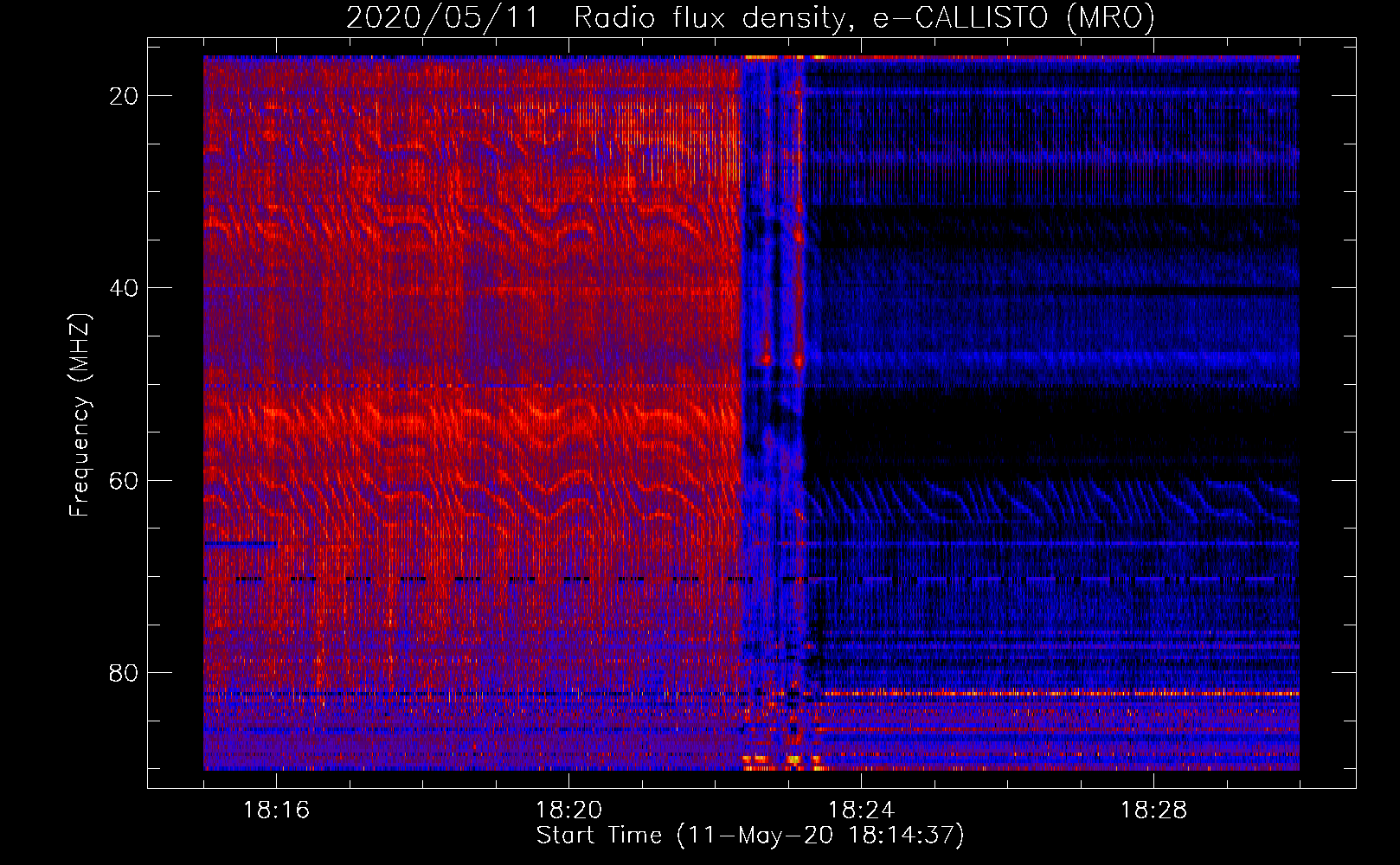The image size is (1400, 865).
Task: Click the time tick label "18:28"
Action: 1153,811
